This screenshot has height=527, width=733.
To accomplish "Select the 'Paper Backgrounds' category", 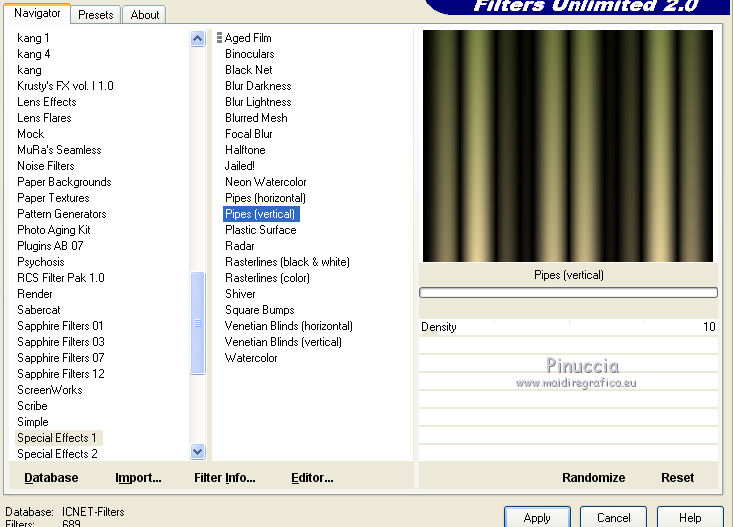I will pos(65,182).
